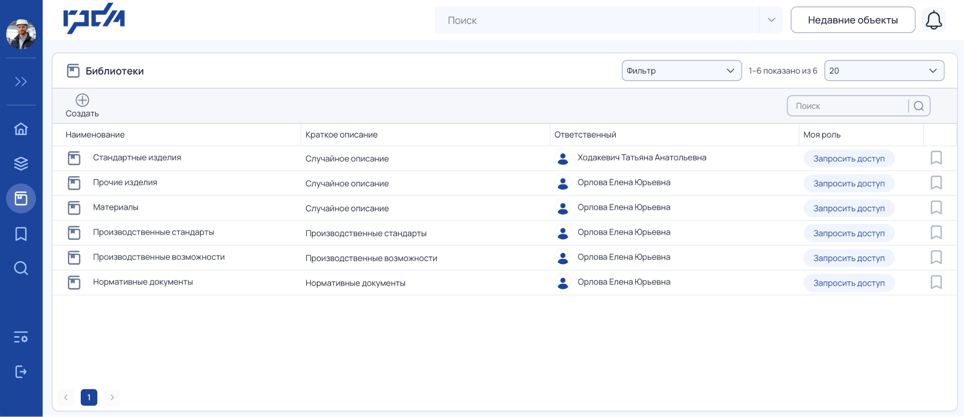Click the magnifier icon in table search
Image resolution: width=964 pixels, height=417 pixels.
click(x=919, y=106)
